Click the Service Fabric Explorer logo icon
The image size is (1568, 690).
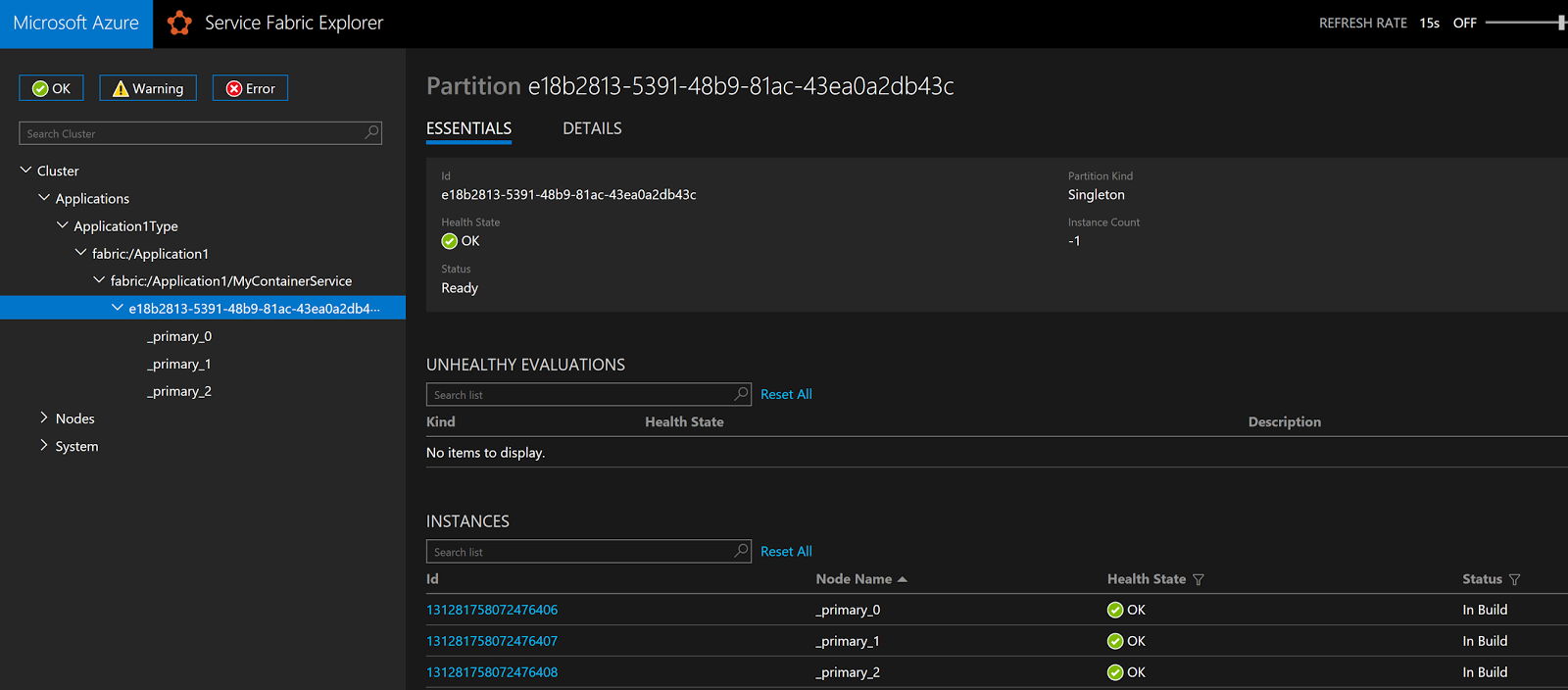179,23
